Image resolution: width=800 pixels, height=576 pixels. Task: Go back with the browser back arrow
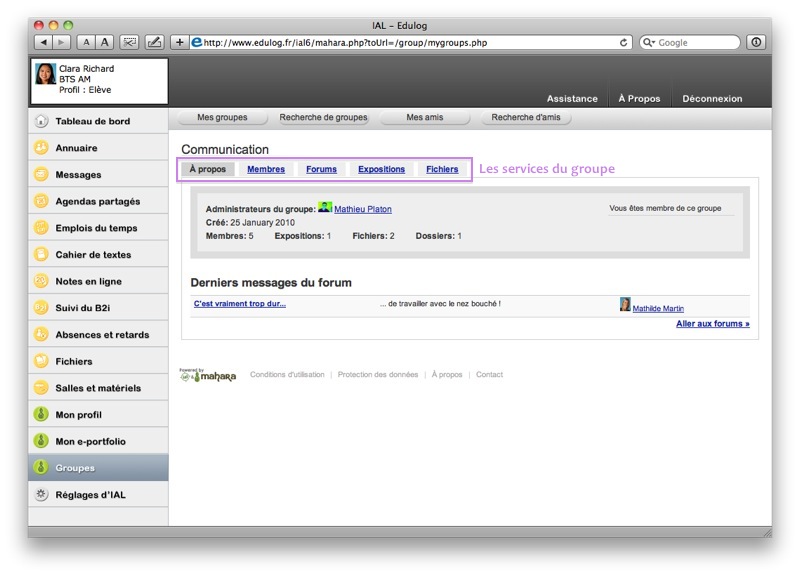(x=43, y=42)
